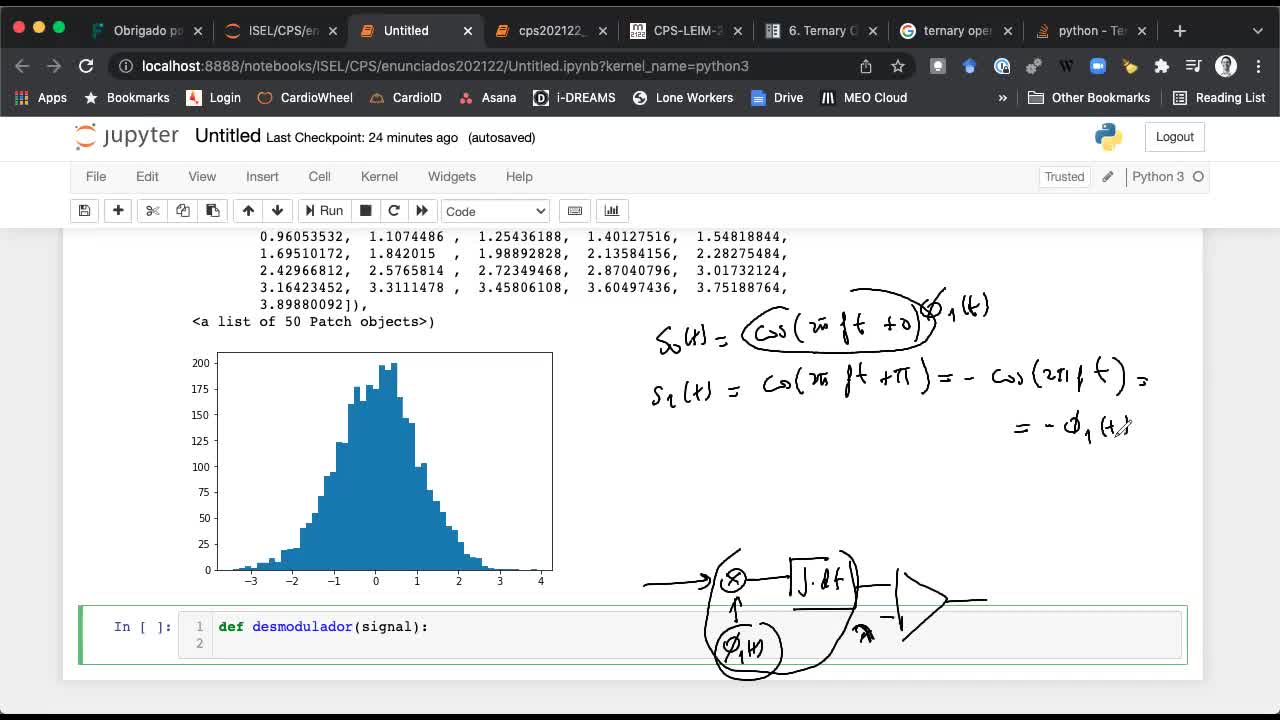Open the Insert menu
This screenshot has height=720, width=1280.
(262, 176)
